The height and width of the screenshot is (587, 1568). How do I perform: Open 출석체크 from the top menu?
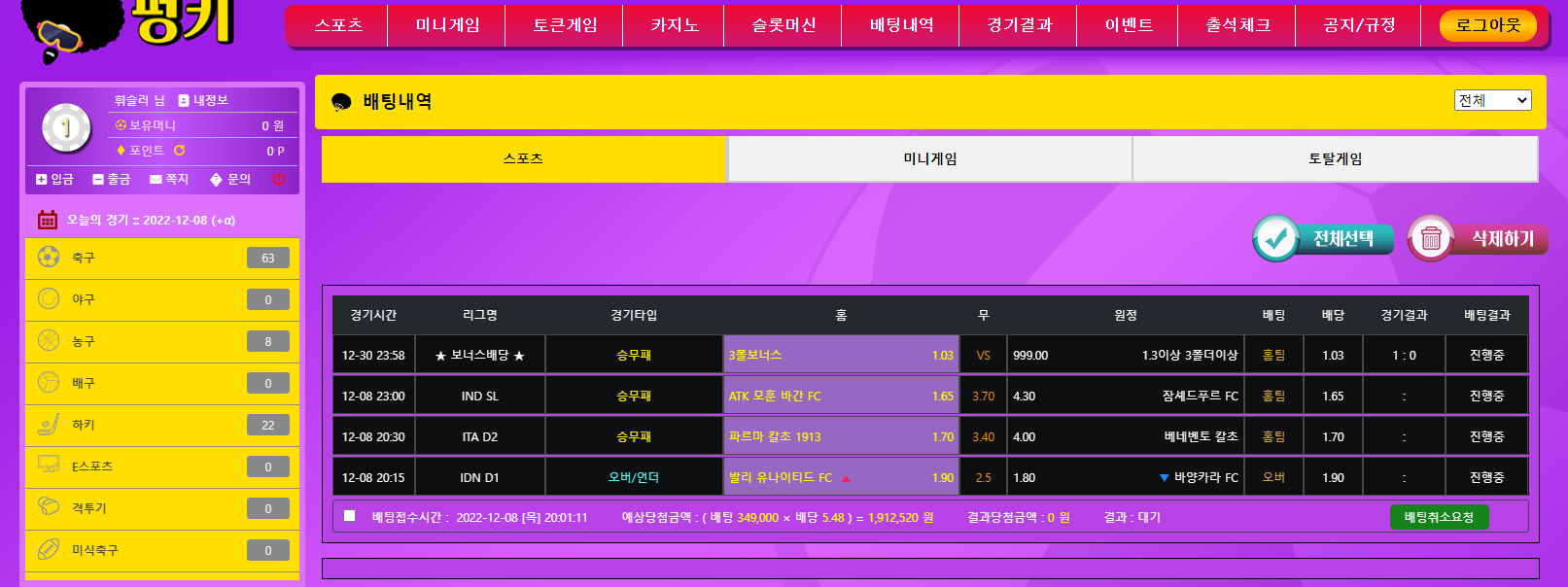click(x=1237, y=25)
